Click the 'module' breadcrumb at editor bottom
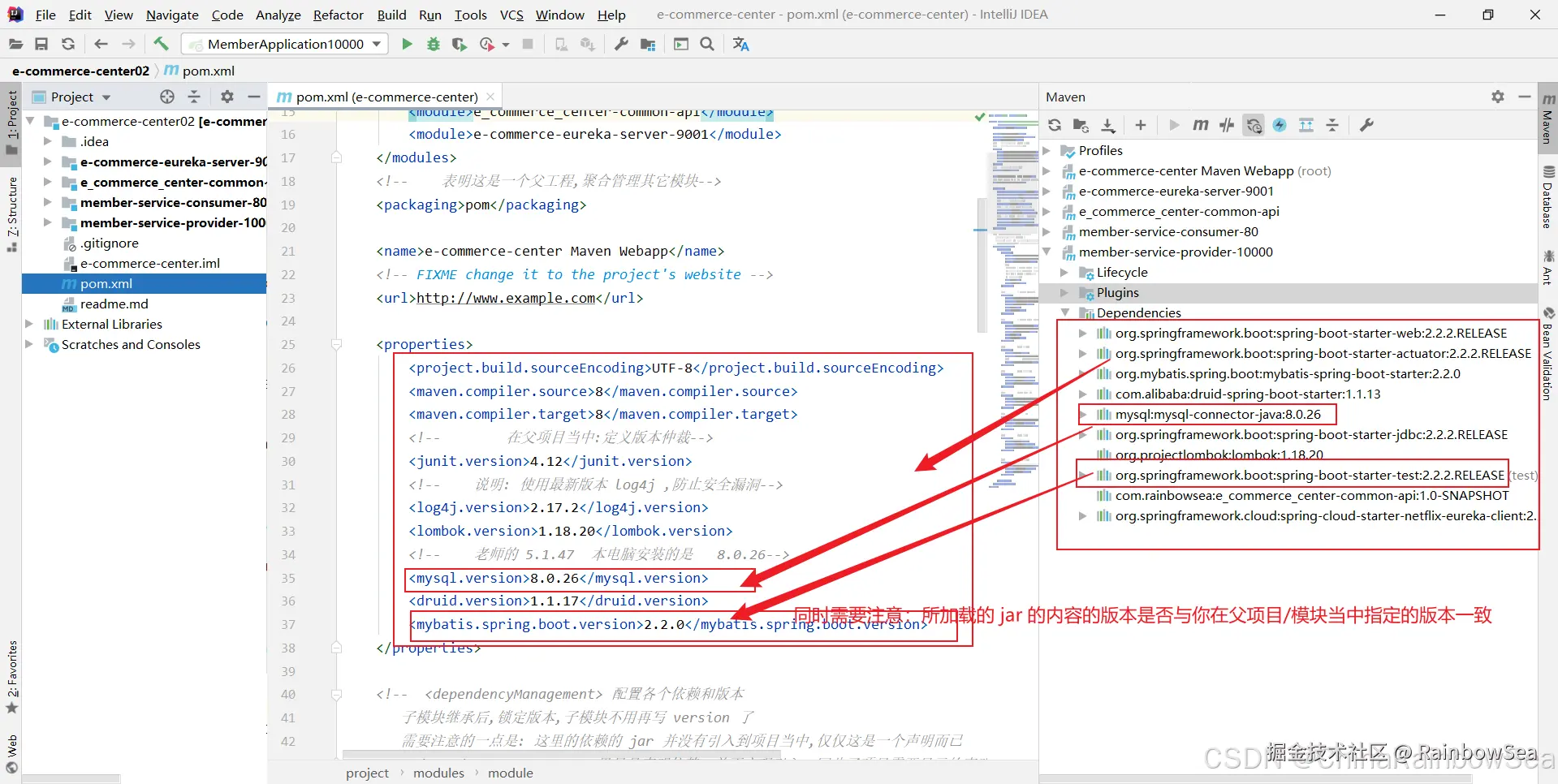Screen dimensions: 1558x784 tap(510, 773)
